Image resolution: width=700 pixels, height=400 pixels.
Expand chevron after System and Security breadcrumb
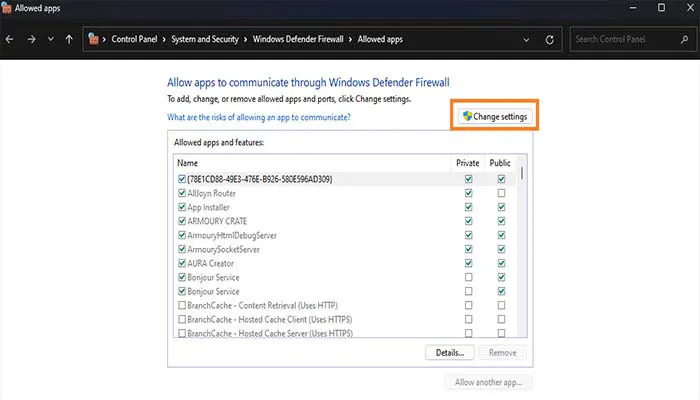coord(245,39)
